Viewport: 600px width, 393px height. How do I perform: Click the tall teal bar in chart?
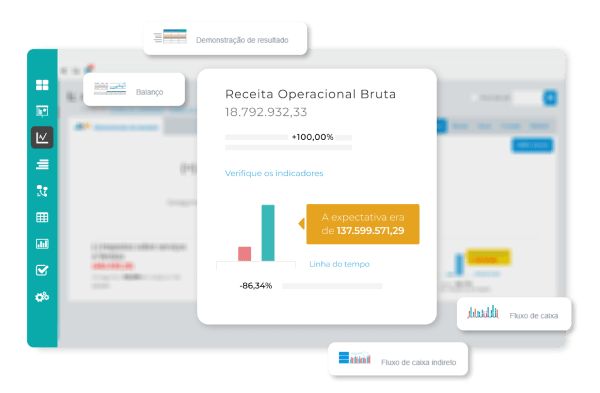pyautogui.click(x=268, y=233)
